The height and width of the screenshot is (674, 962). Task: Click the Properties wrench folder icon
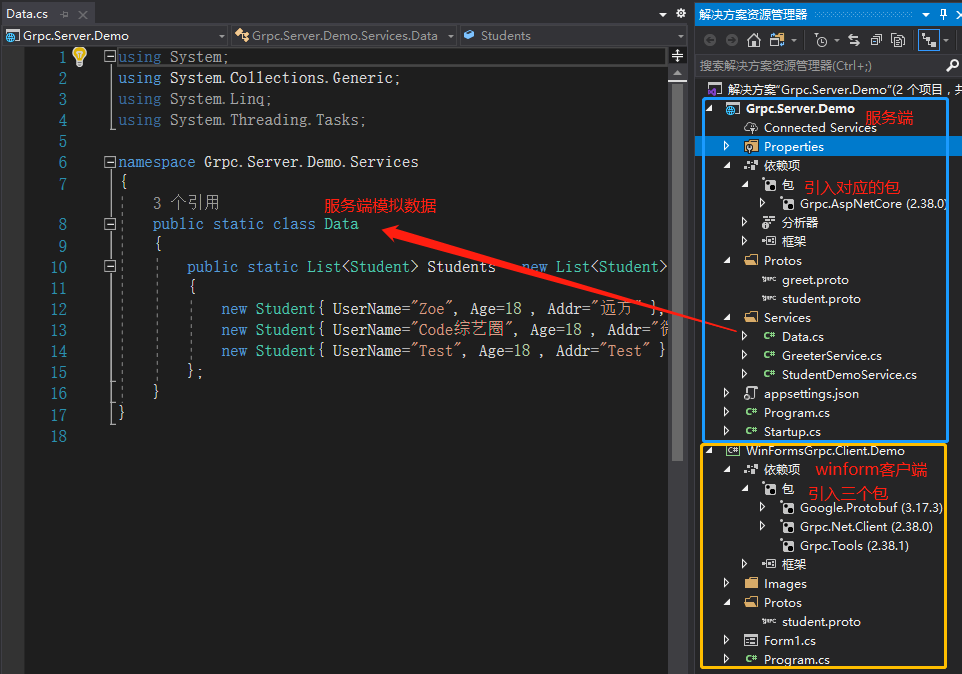click(x=751, y=147)
